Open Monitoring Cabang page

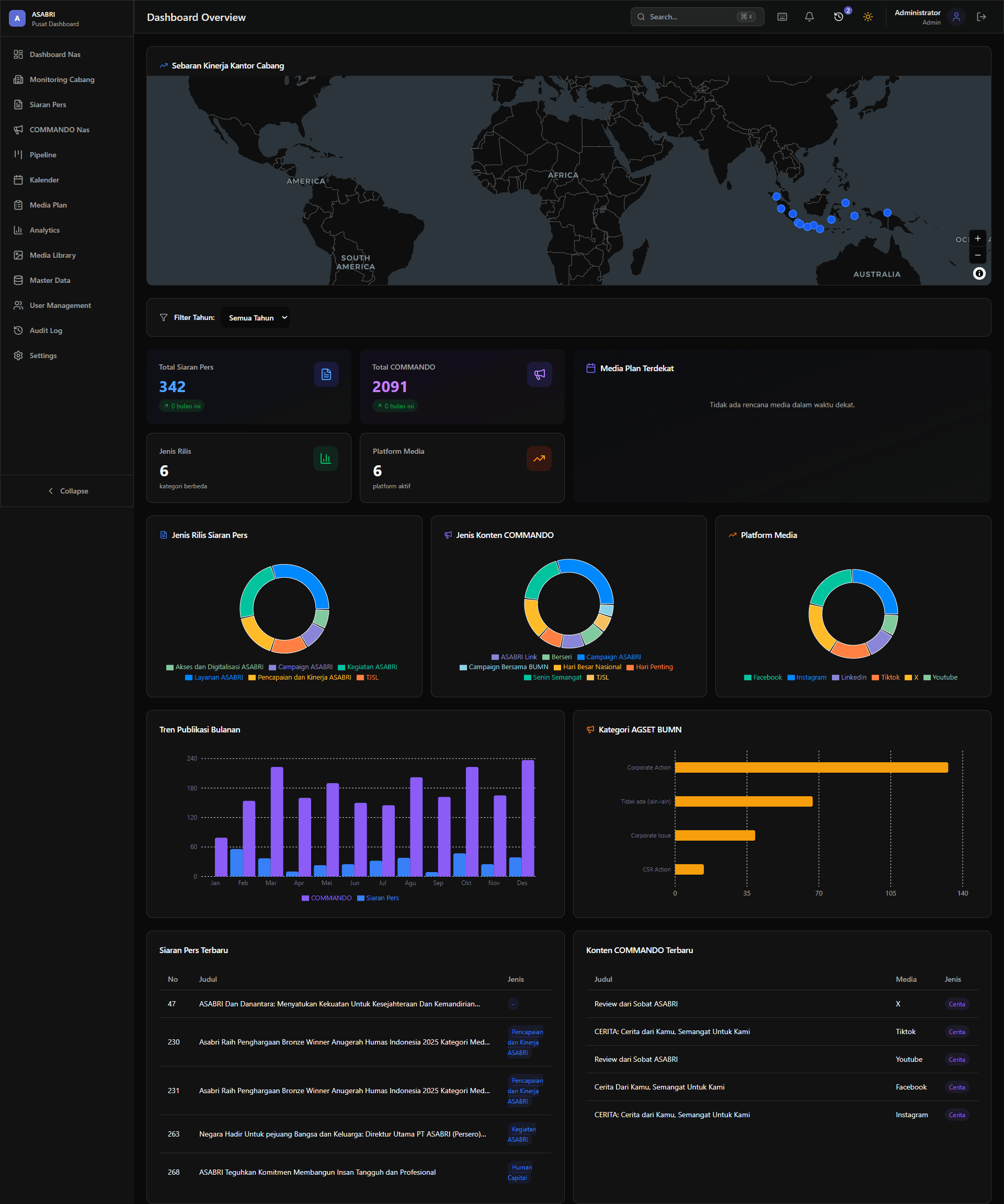coord(67,79)
